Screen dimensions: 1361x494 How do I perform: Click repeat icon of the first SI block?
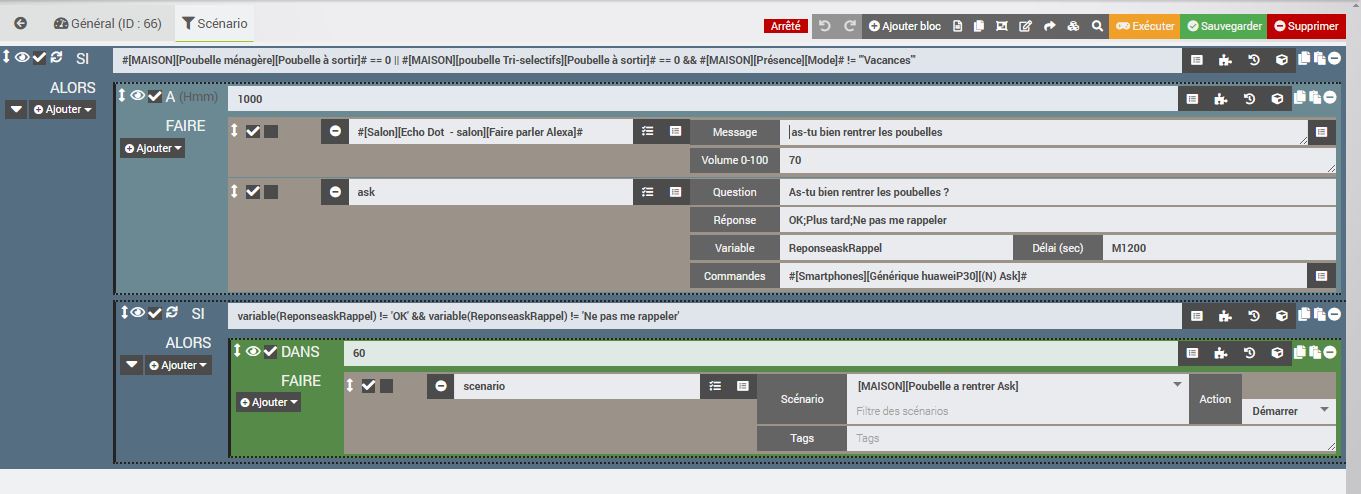click(x=56, y=58)
